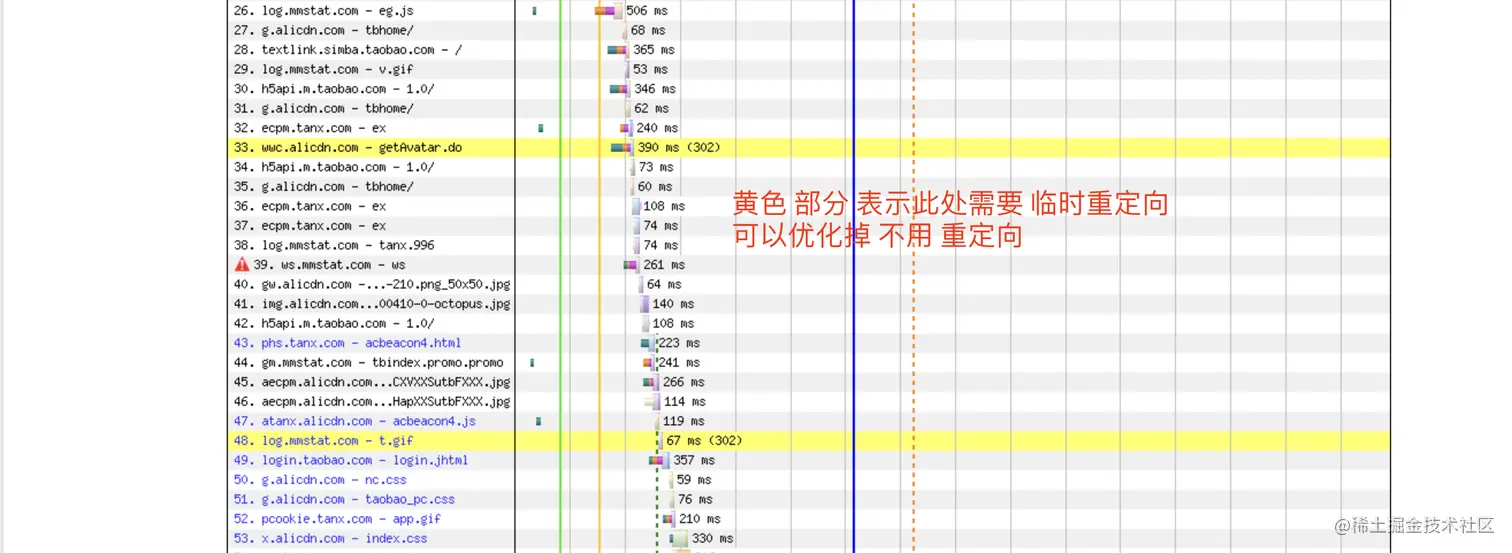The image size is (1512, 553).
Task: Select request 31 g.alicdn.com - tbhome/
Action: 323,108
